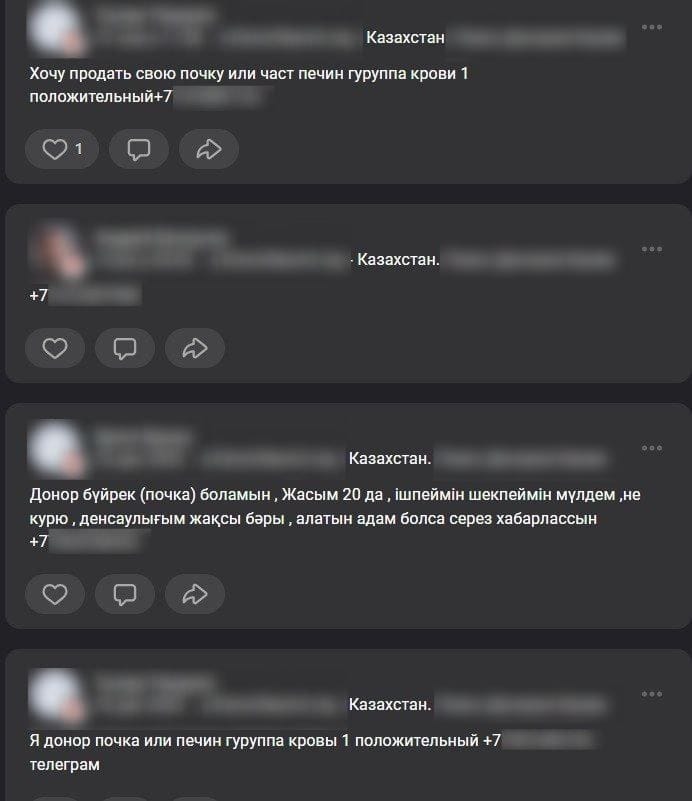Share the second post with phone number
The height and width of the screenshot is (801, 692).
click(195, 348)
